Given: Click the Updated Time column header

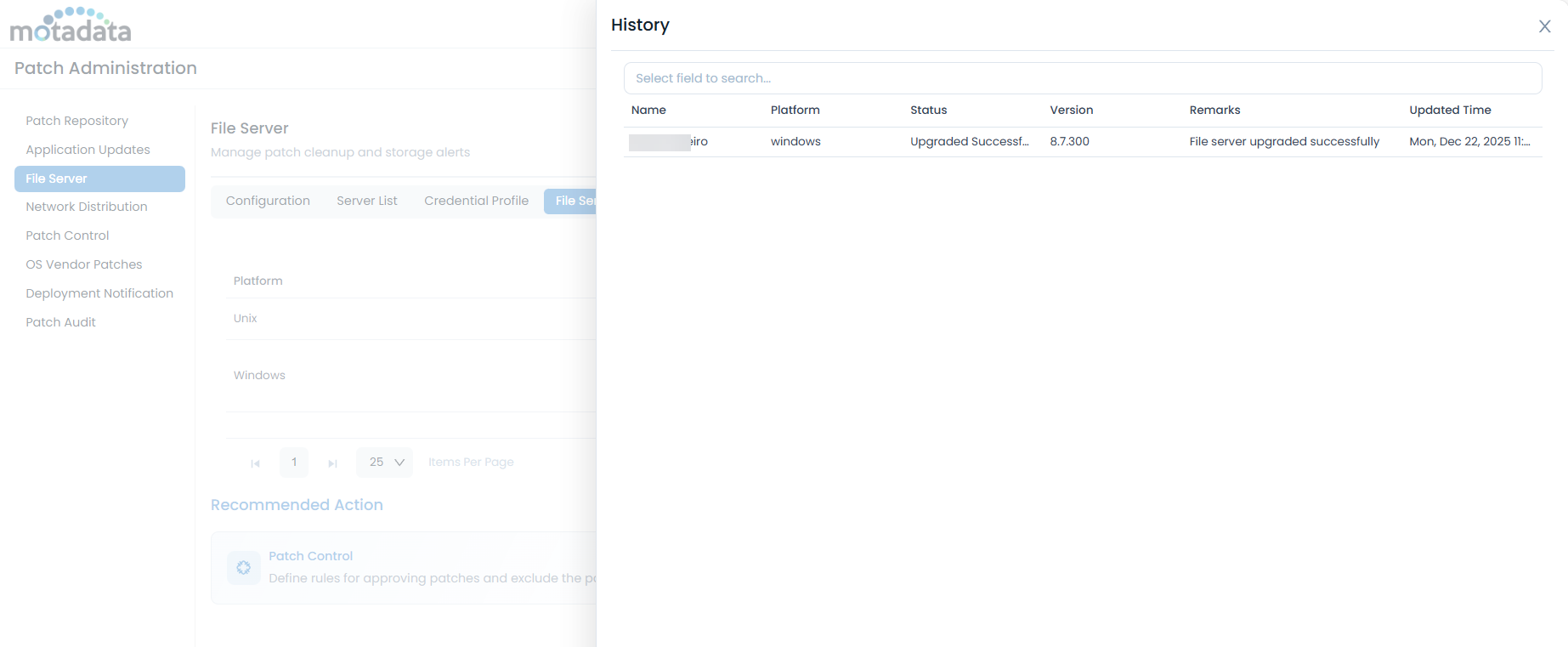Looking at the screenshot, I should [x=1449, y=110].
